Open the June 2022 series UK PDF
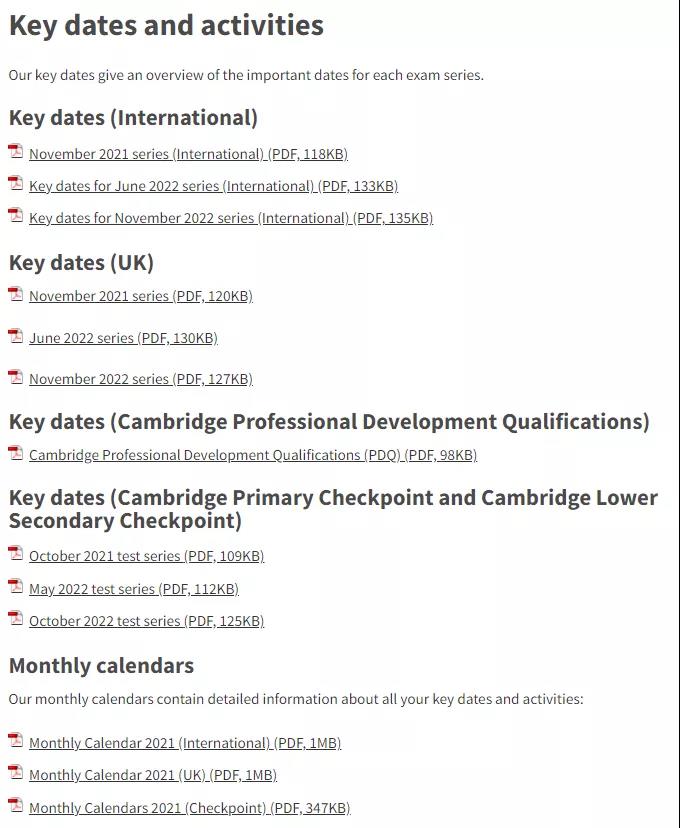 (122, 337)
